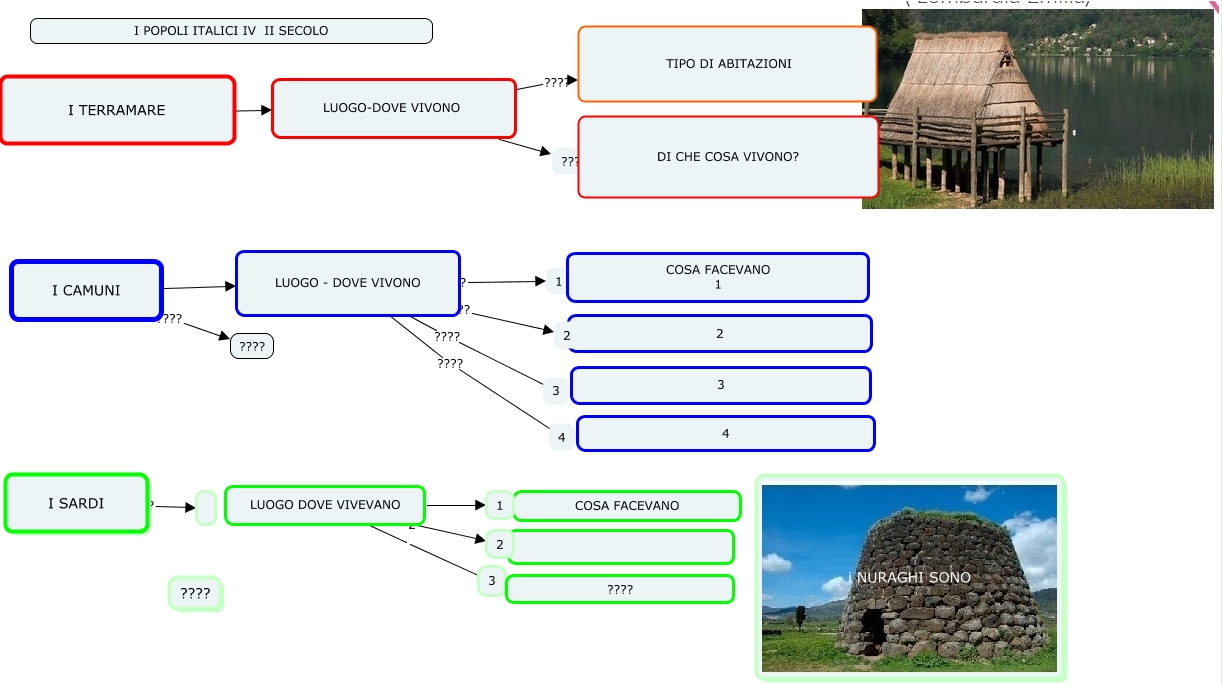Open the i NURAGHI SONO stone tower image
The height and width of the screenshot is (685, 1222).
(x=909, y=578)
